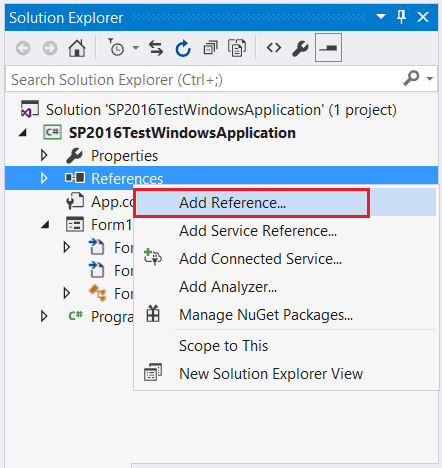Collapse the Form1 node
Image resolution: width=442 pixels, height=468 pixels.
[45, 225]
